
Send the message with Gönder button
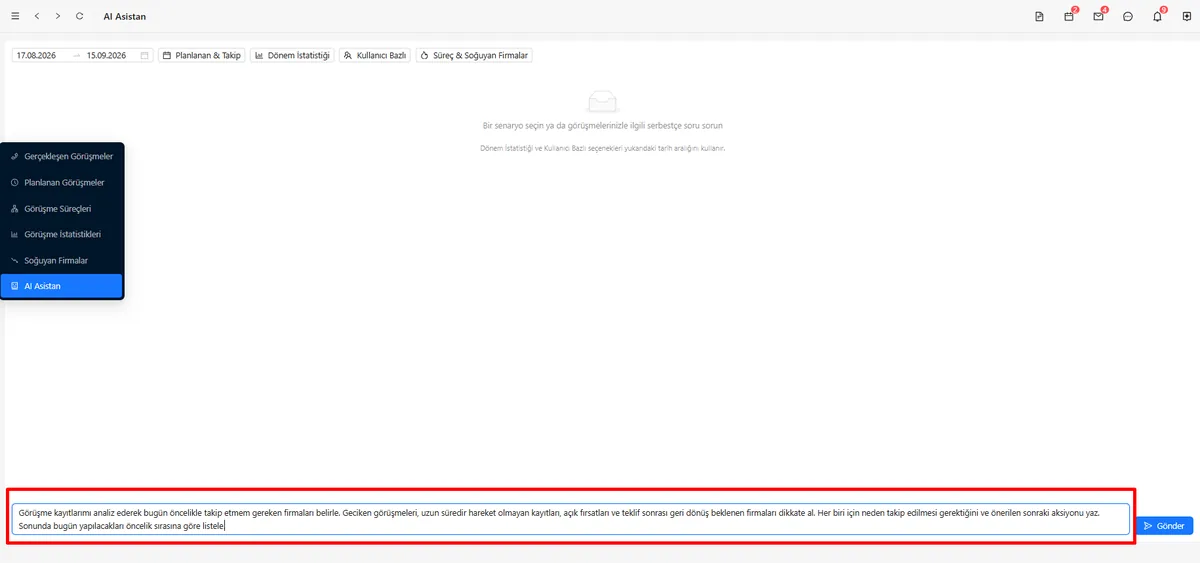click(x=1164, y=526)
